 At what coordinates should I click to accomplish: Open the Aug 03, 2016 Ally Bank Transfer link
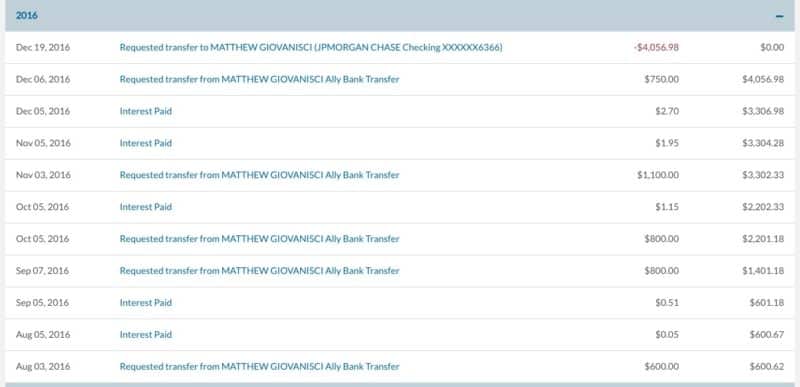259,367
